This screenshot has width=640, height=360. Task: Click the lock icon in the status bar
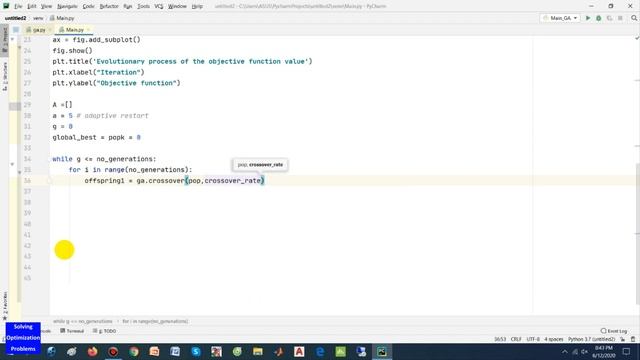(622, 339)
